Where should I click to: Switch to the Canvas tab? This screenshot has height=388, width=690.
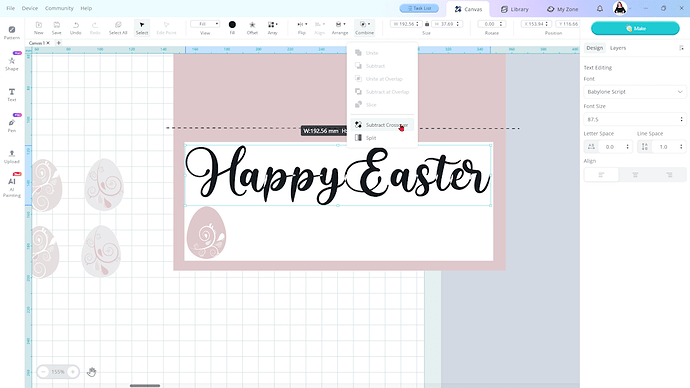click(x=468, y=9)
